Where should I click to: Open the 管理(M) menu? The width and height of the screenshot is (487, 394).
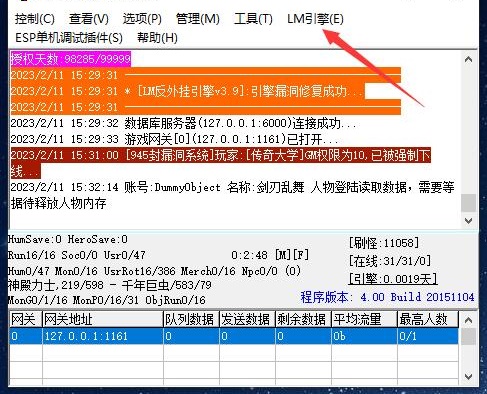click(198, 19)
